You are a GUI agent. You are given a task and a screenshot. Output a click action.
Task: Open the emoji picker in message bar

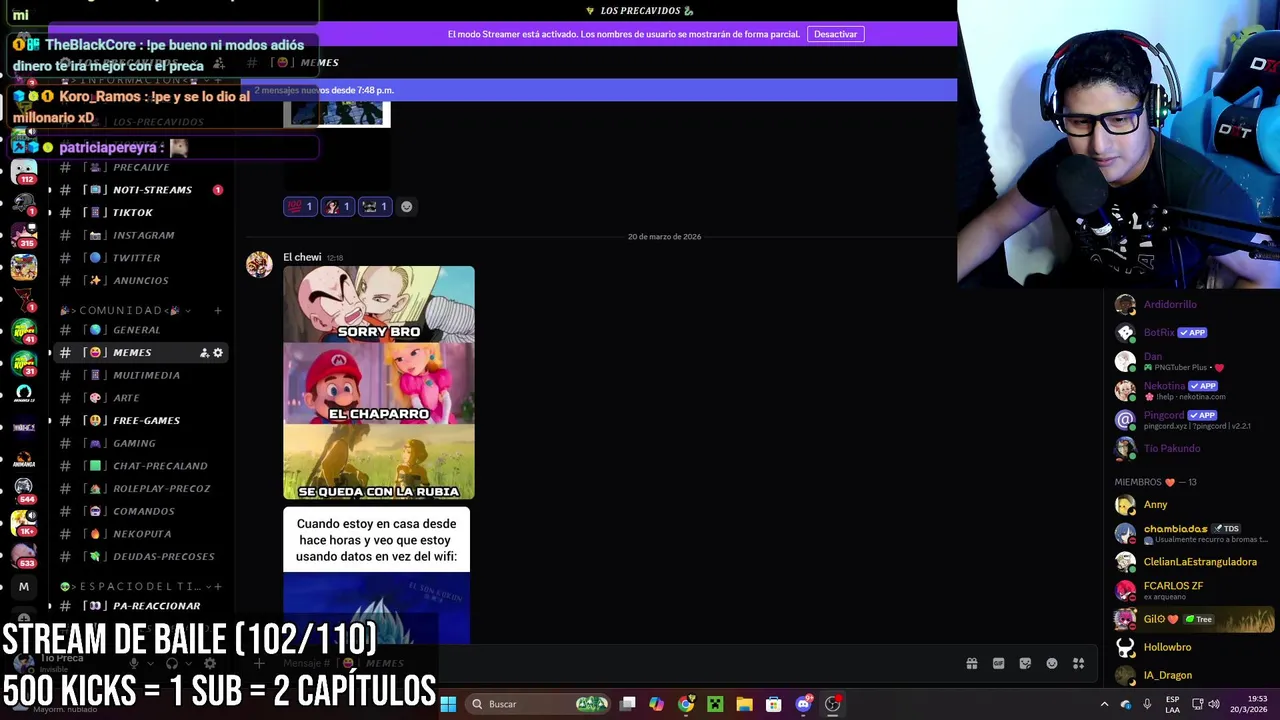[x=1052, y=663]
